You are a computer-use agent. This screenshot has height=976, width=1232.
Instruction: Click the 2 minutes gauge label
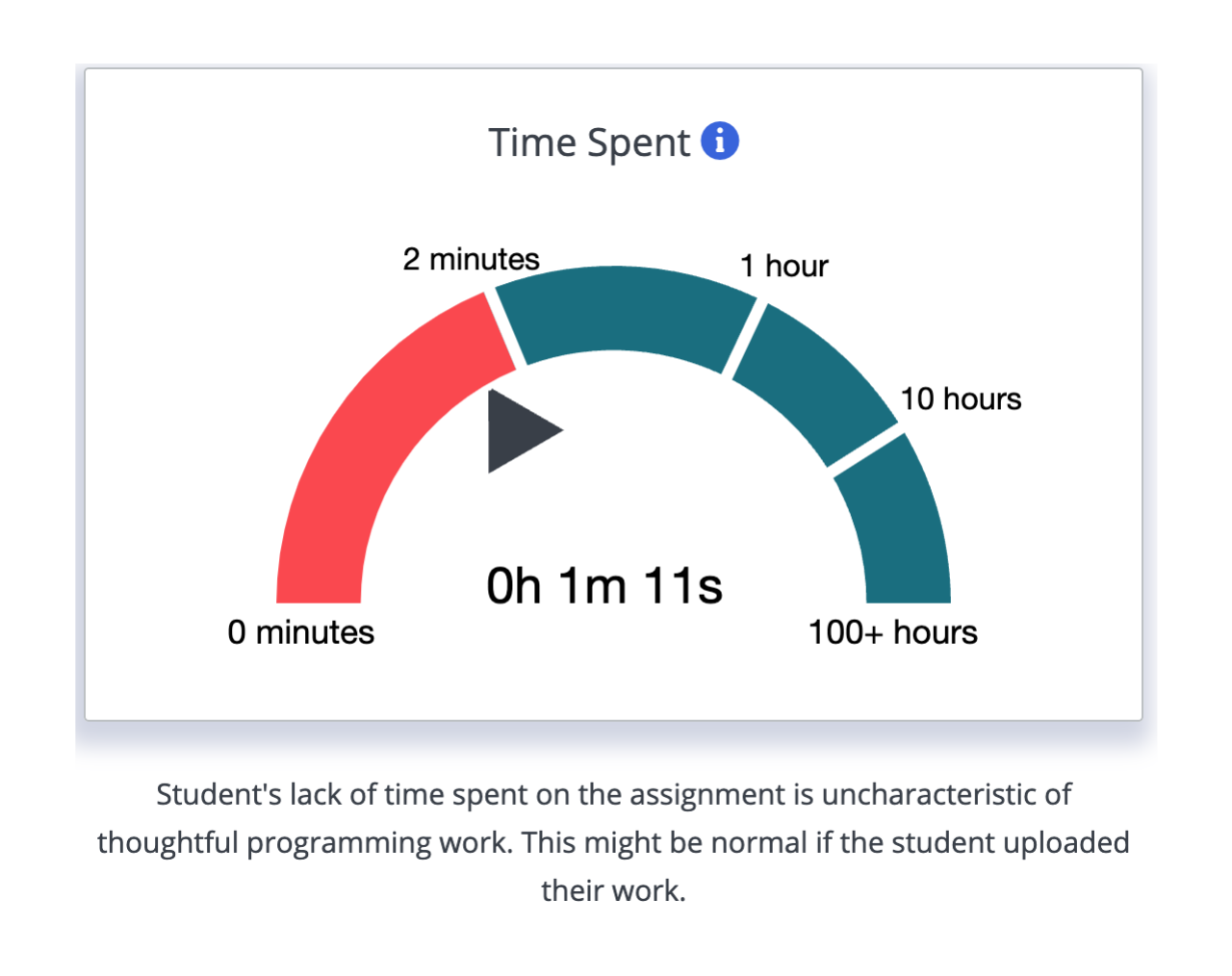470,258
